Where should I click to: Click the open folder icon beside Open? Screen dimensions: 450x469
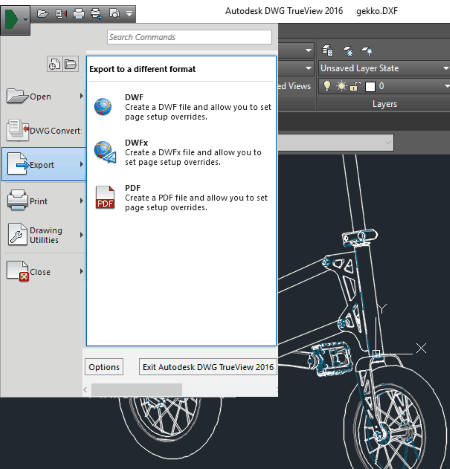click(17, 96)
